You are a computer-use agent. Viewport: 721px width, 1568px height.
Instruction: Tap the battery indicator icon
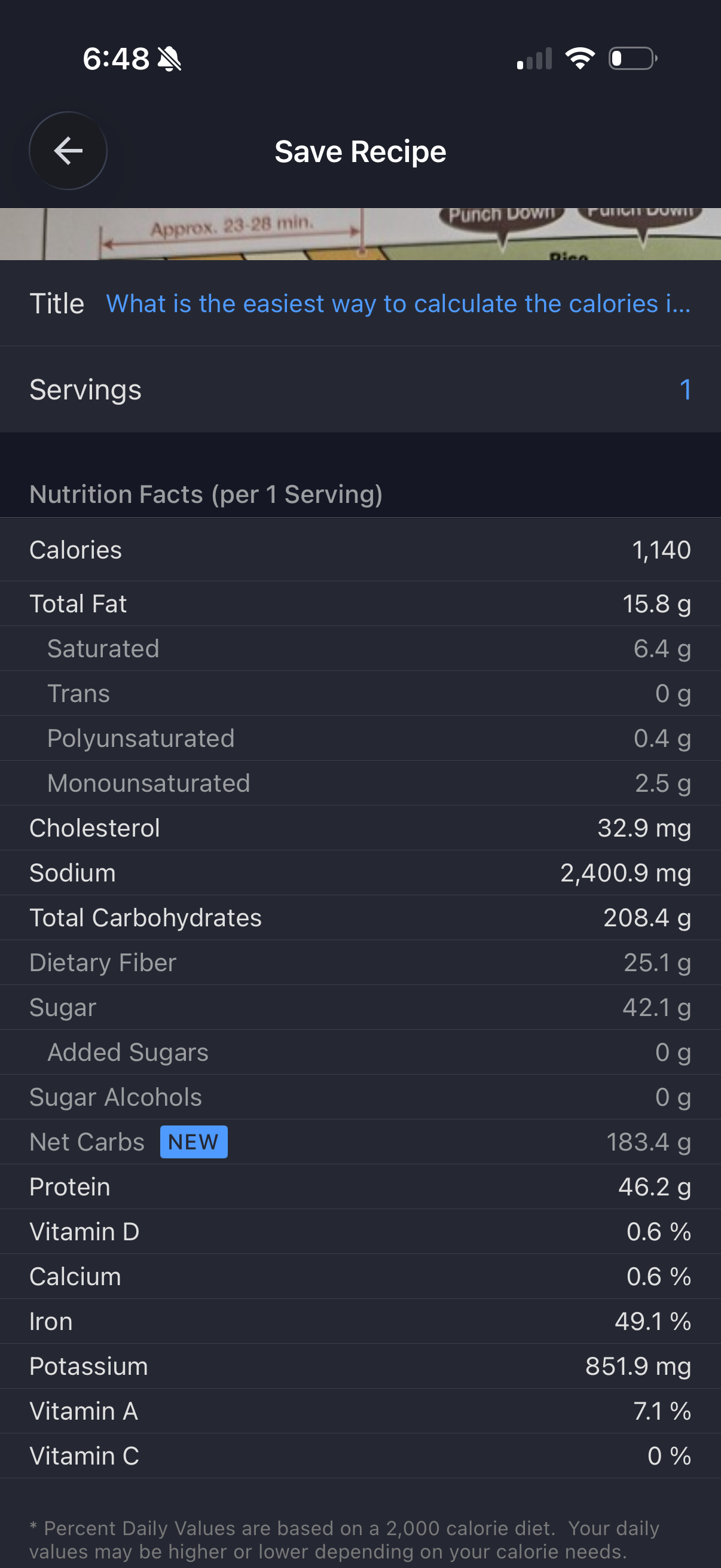tap(633, 59)
